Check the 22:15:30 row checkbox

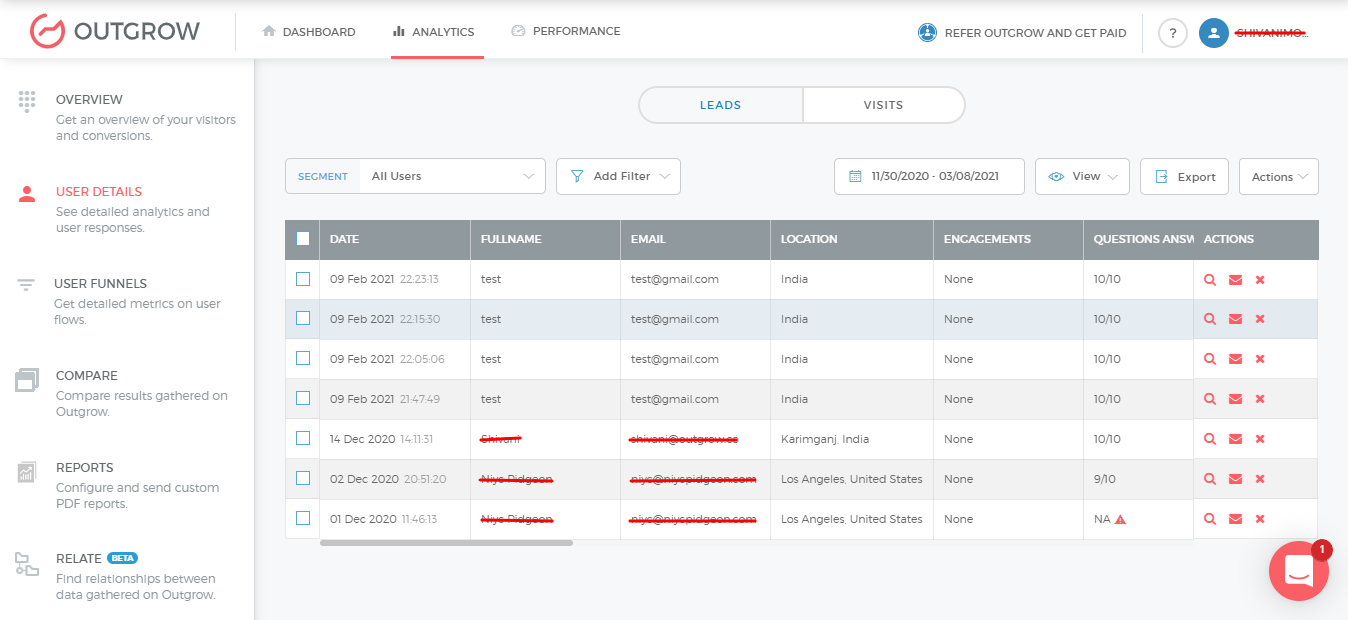303,318
